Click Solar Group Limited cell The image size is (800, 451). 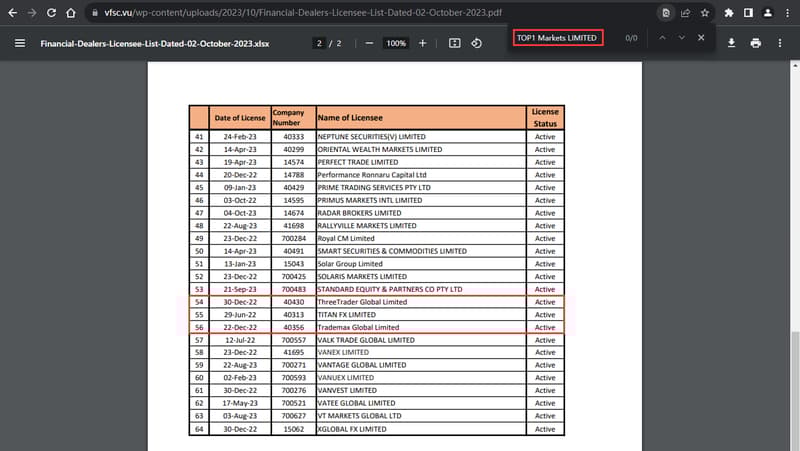(x=421, y=264)
